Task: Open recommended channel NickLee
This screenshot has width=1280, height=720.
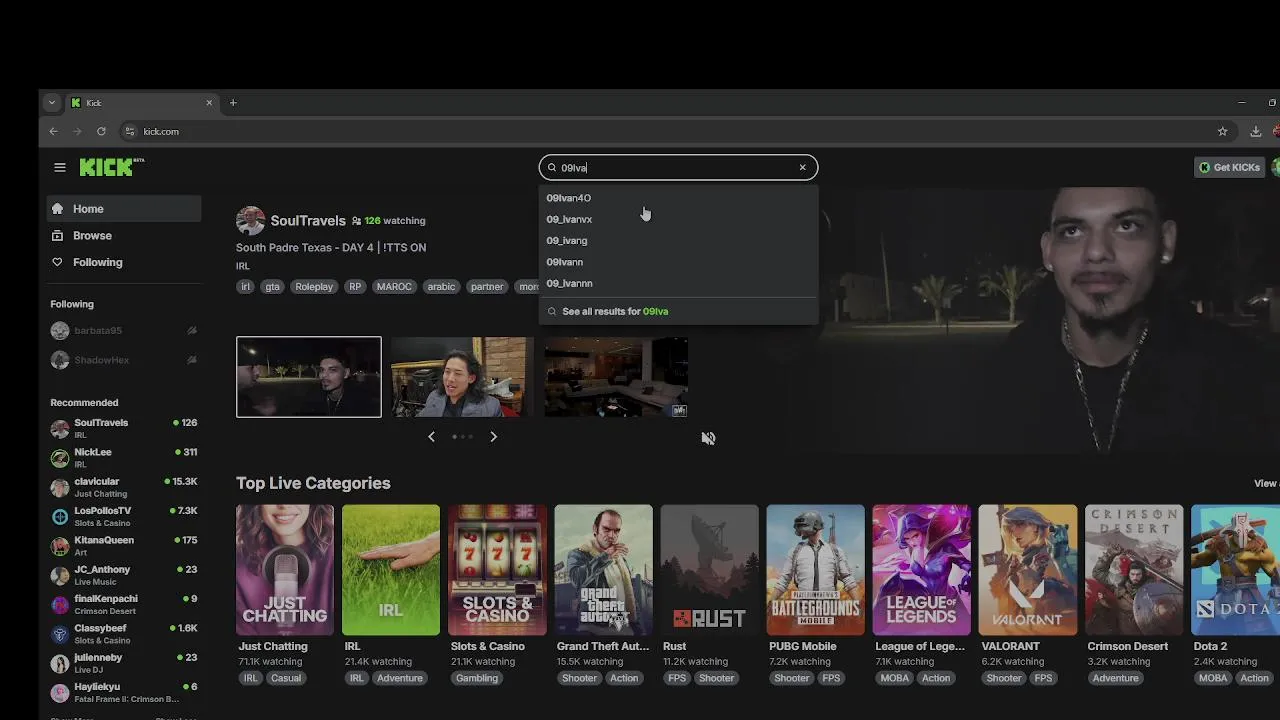Action: pos(124,457)
